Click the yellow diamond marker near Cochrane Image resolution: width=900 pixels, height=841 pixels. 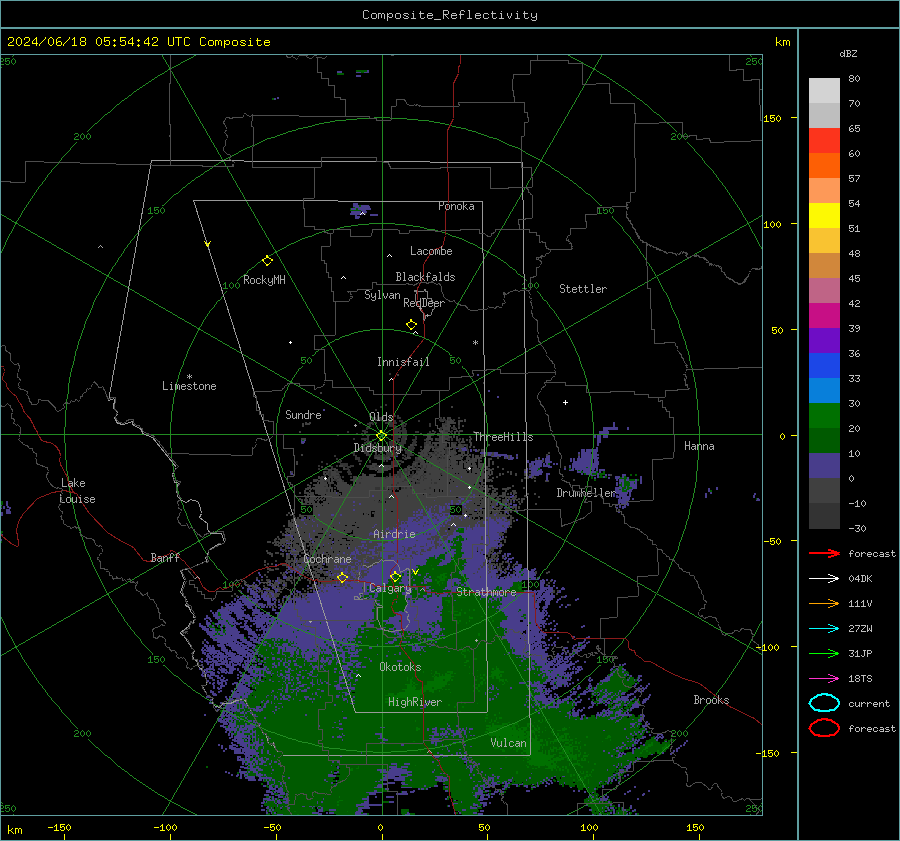click(x=342, y=577)
